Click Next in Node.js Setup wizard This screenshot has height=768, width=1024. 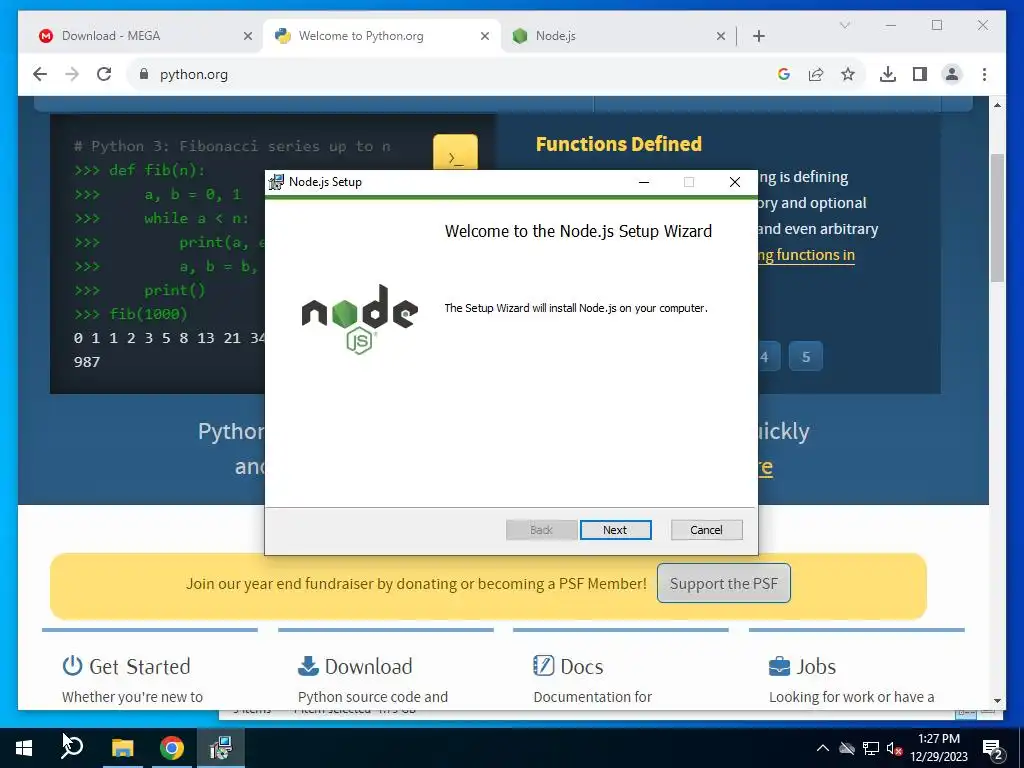615,530
